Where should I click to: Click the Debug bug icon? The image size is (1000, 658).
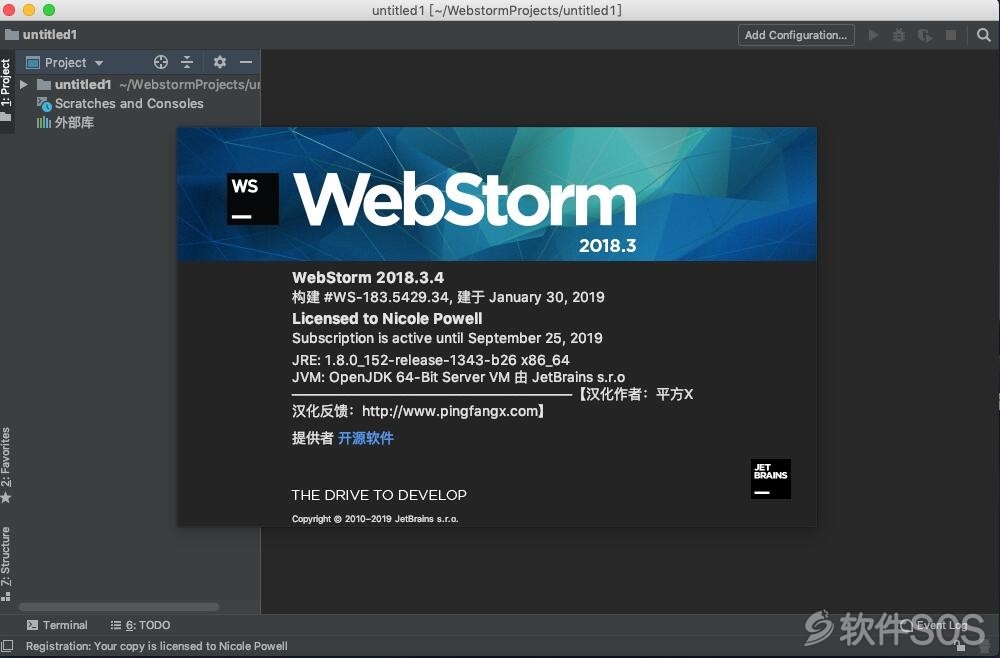point(899,35)
